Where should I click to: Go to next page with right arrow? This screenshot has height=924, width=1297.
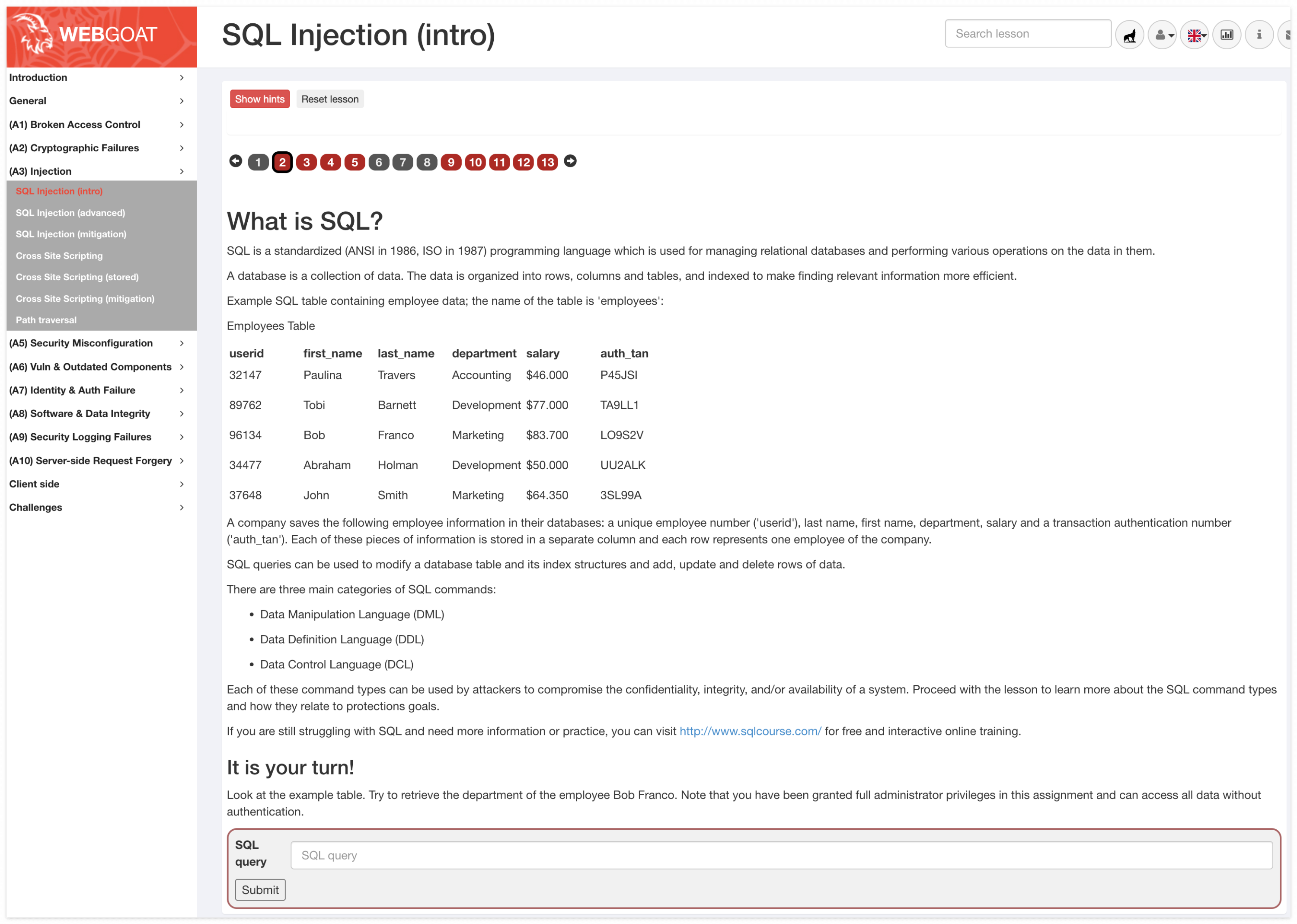click(x=570, y=162)
